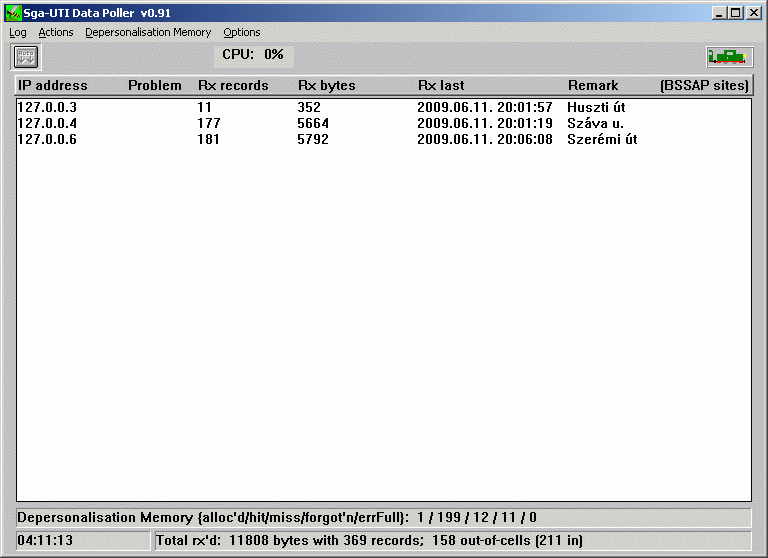Click the green train icon

(729, 56)
